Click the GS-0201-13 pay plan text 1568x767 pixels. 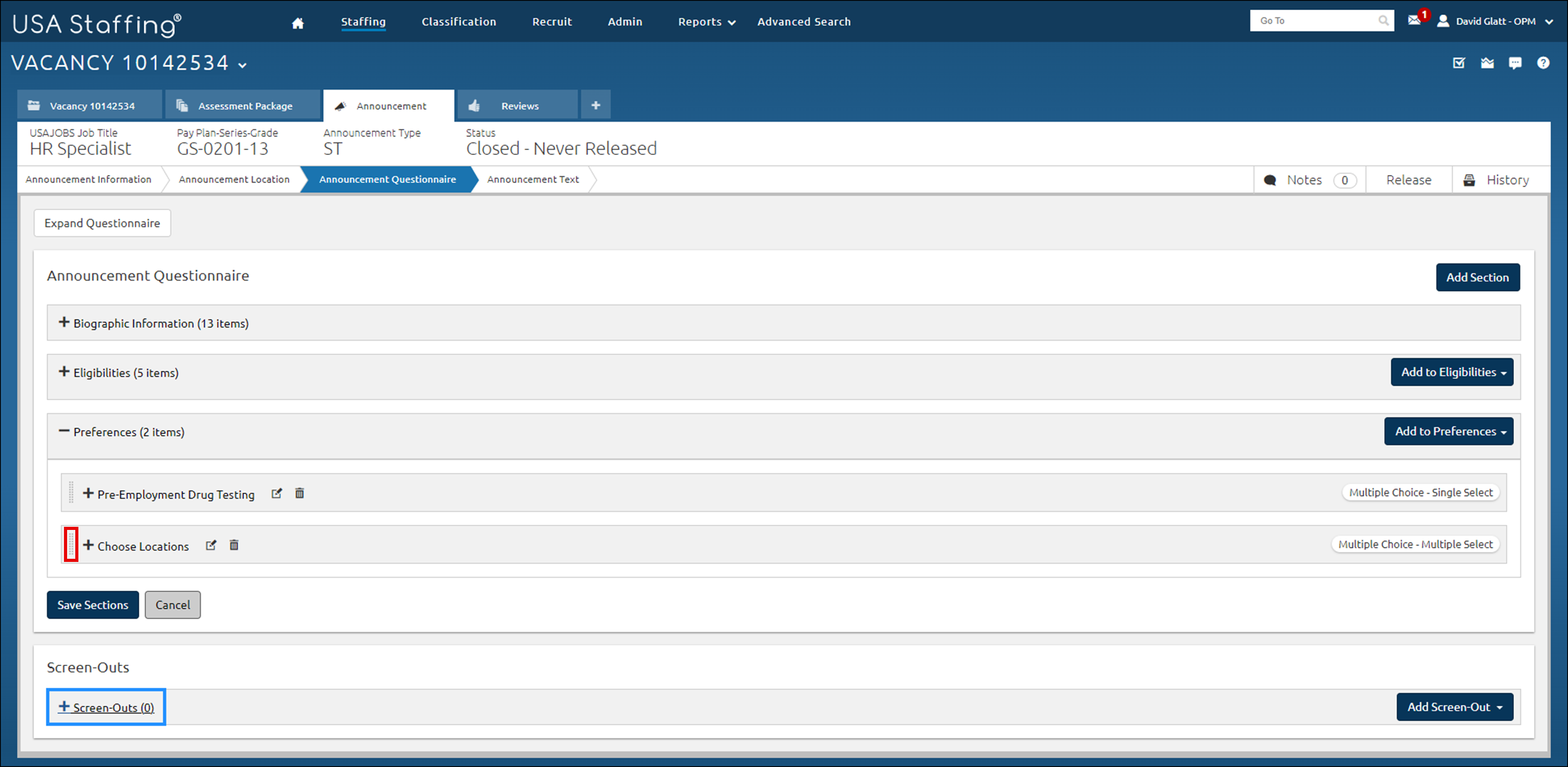tap(223, 149)
